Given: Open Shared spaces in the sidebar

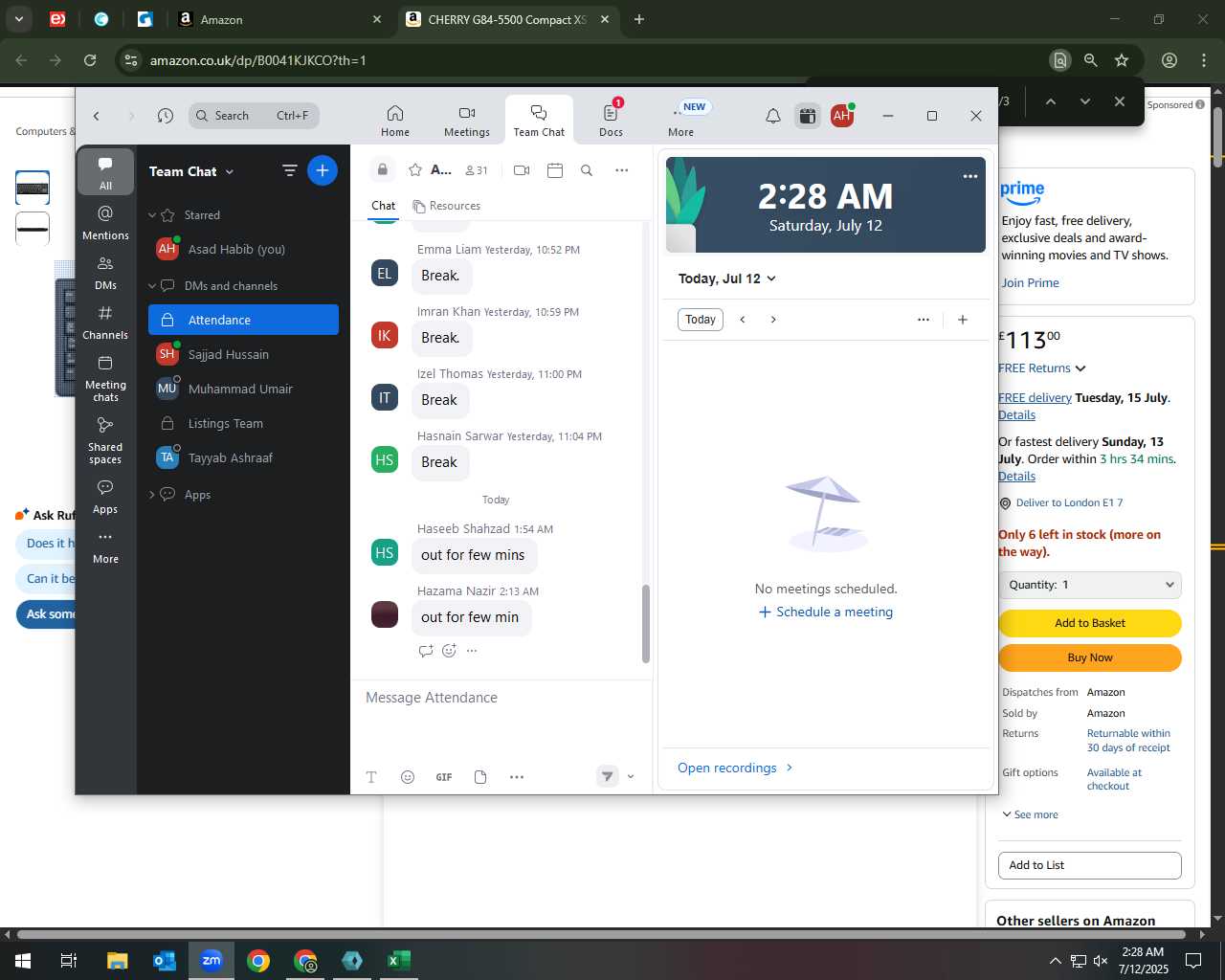Looking at the screenshot, I should point(105,439).
